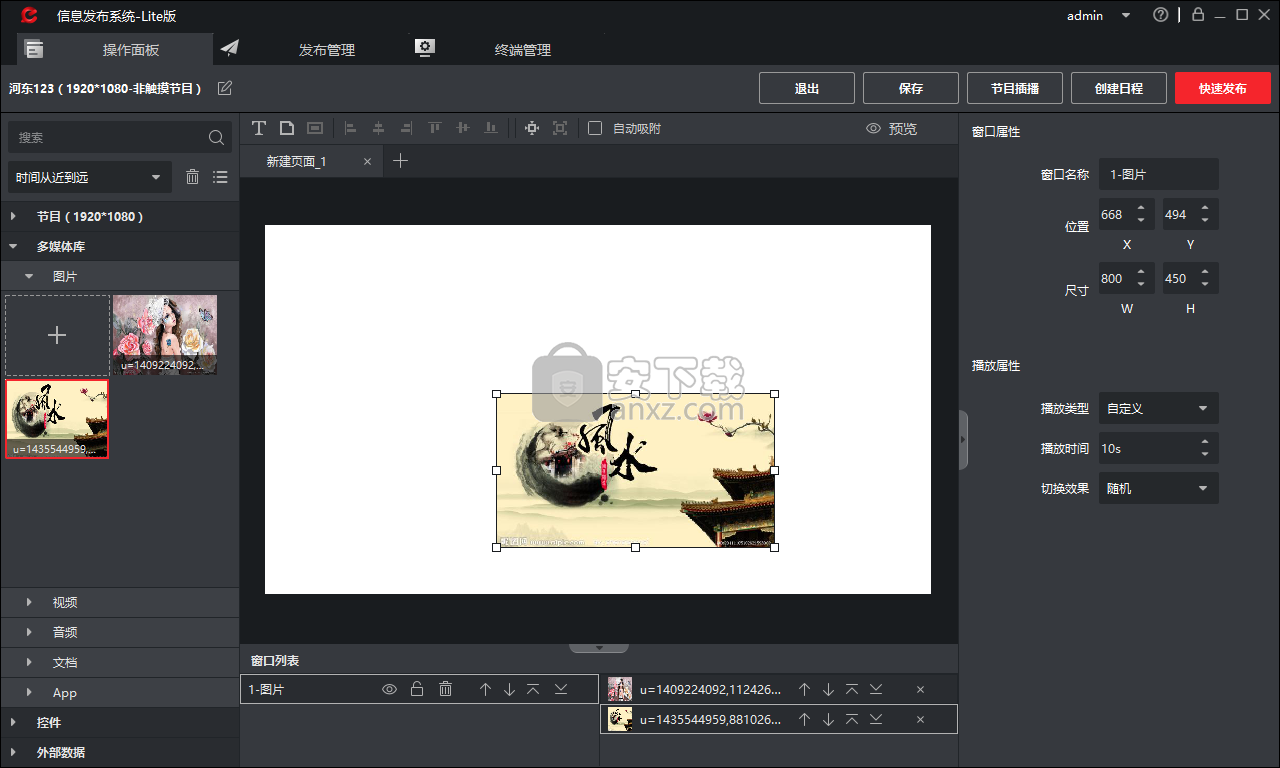
Task: Move u=1435544959 item to bottom
Action: 876,719
